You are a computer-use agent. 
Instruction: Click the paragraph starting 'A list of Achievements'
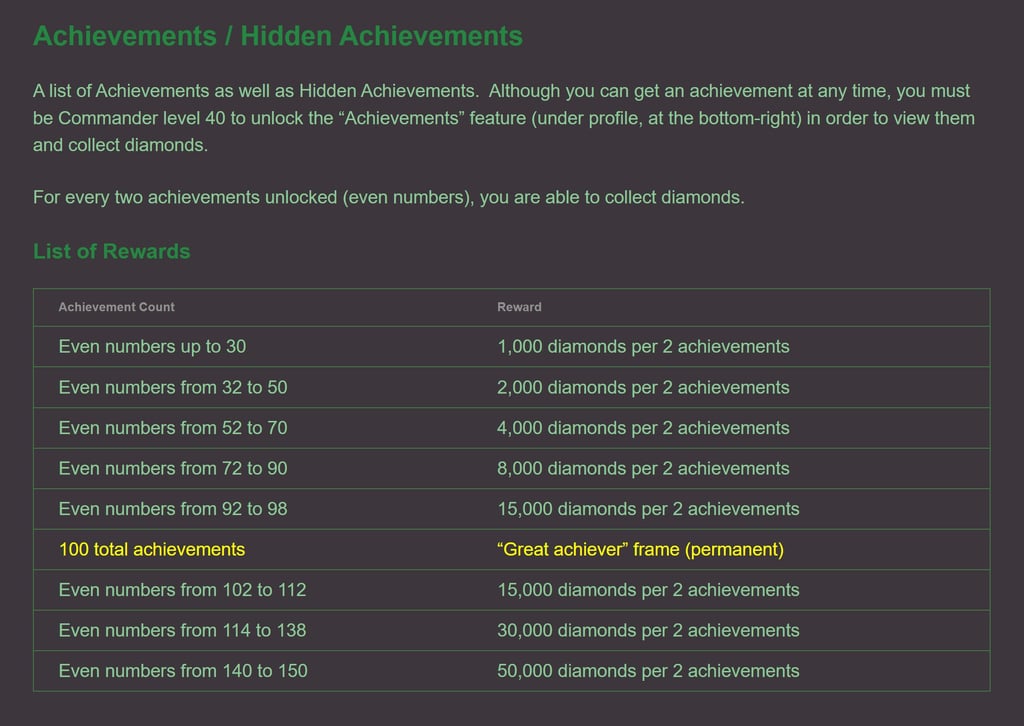[504, 118]
